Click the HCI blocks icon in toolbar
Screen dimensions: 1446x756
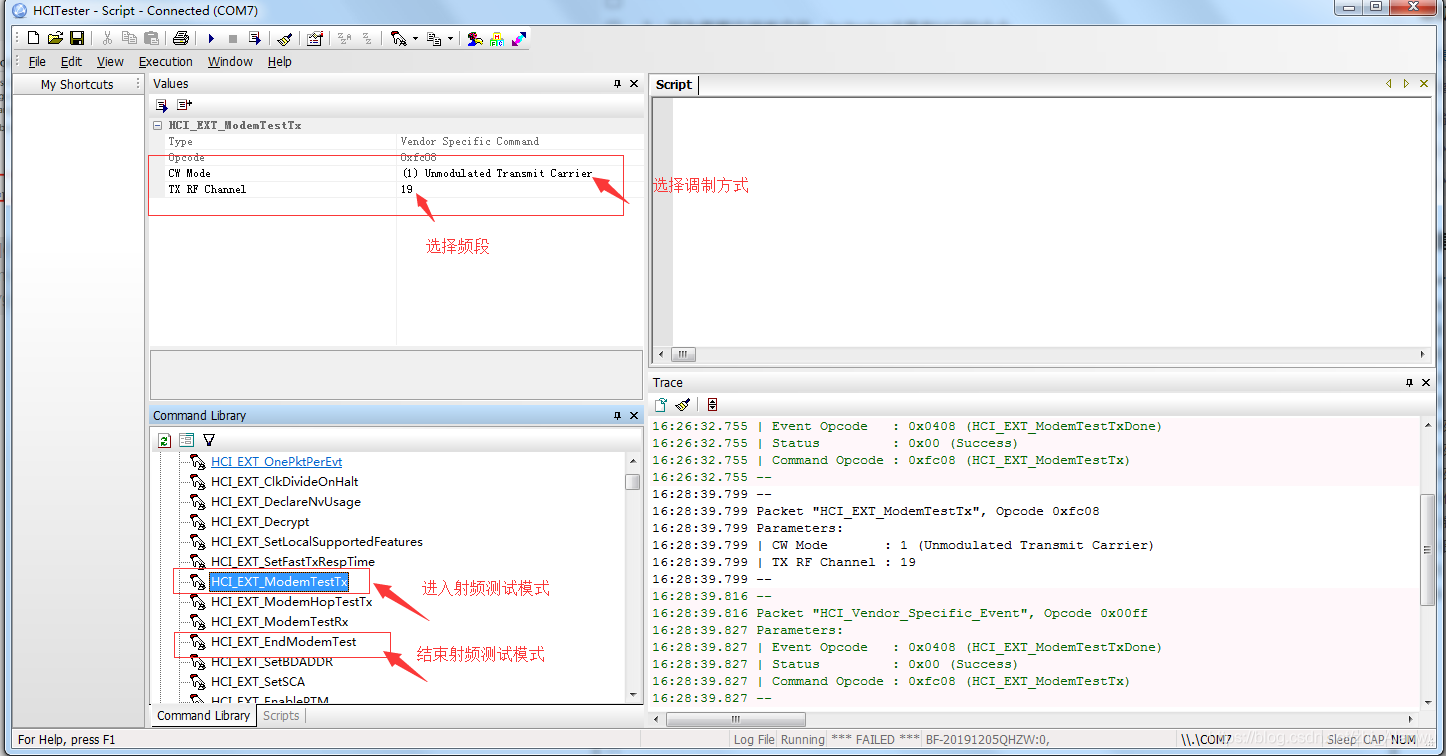pyautogui.click(x=497, y=38)
